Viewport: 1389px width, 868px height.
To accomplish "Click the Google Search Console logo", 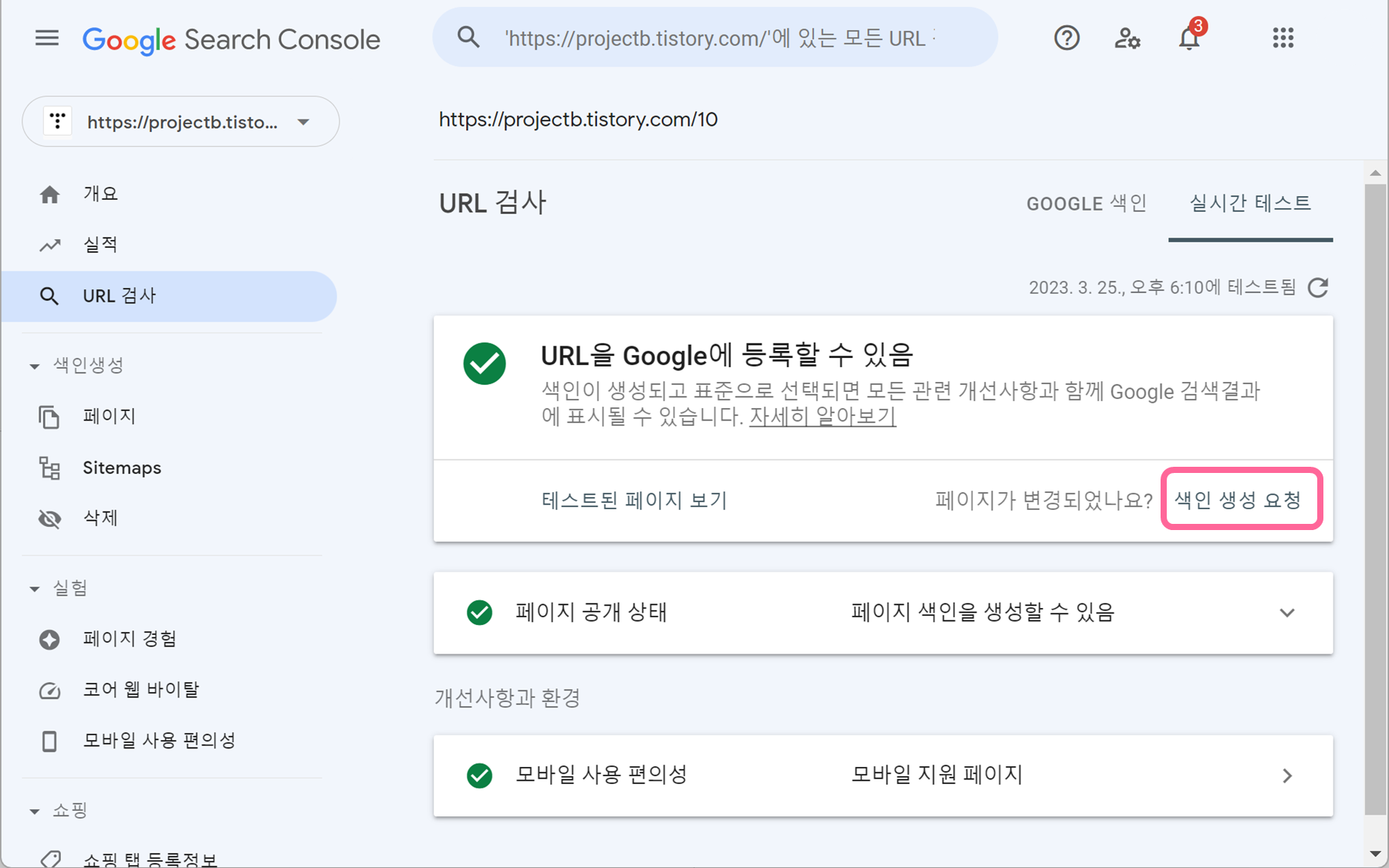I will click(231, 39).
